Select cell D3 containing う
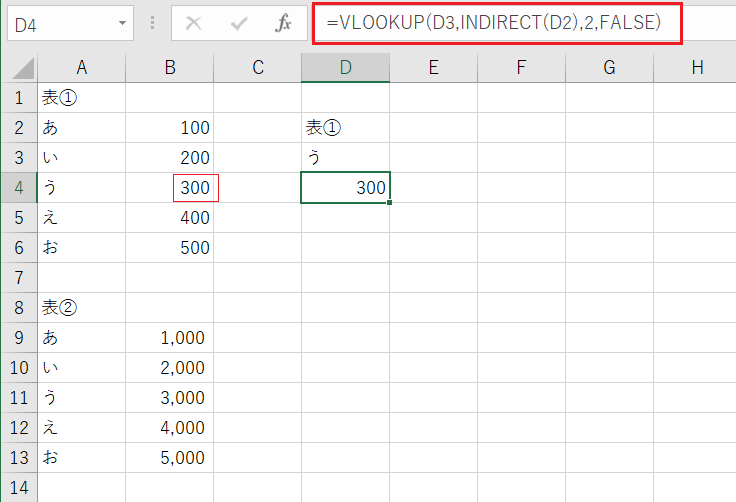 click(x=345, y=158)
